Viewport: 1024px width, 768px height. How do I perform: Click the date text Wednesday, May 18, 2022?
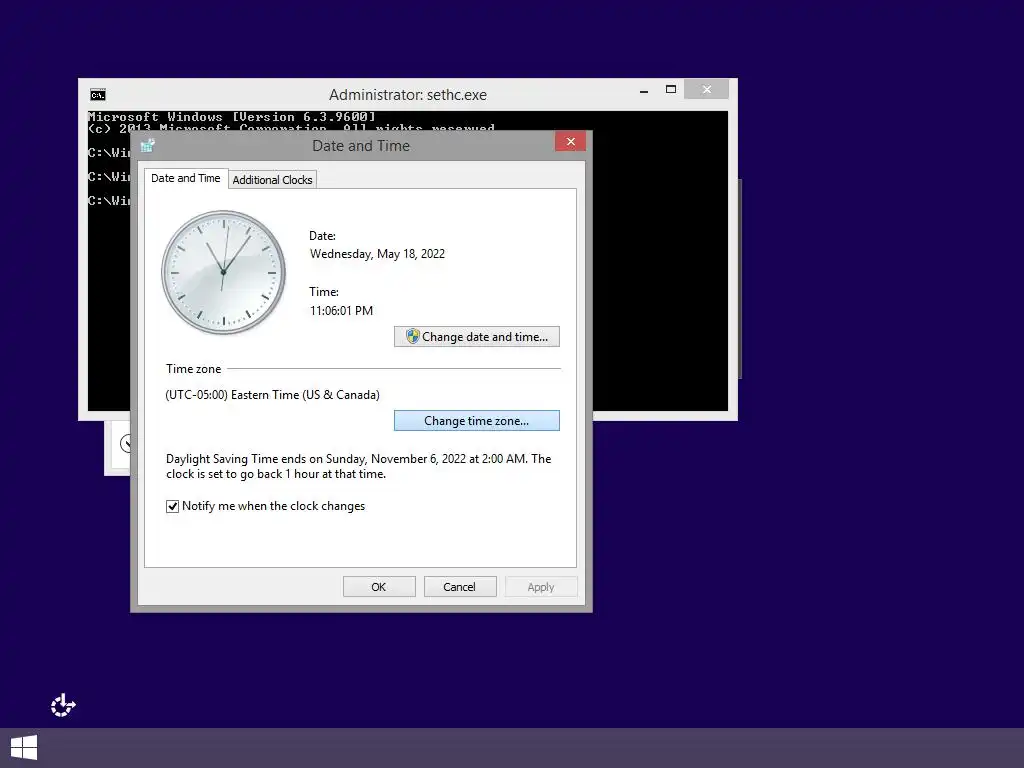pyautogui.click(x=377, y=254)
